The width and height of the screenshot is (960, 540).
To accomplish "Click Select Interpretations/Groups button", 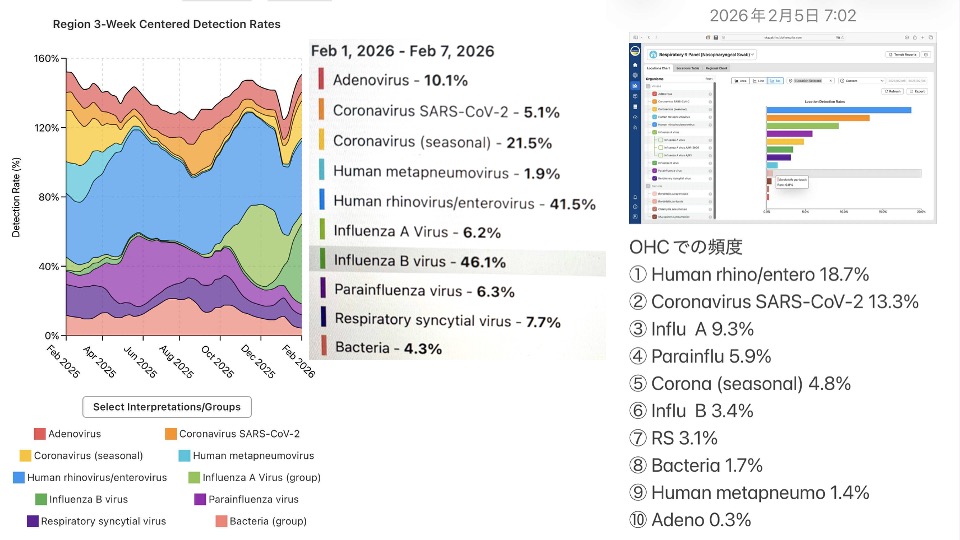I will tap(167, 407).
